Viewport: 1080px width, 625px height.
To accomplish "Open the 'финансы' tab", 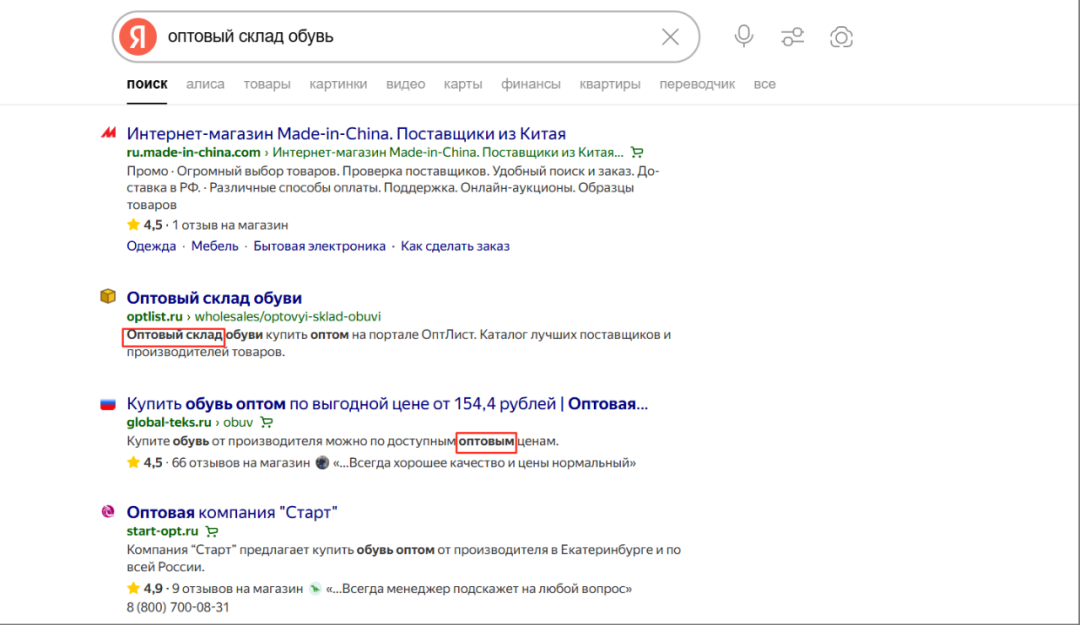I will pos(530,84).
